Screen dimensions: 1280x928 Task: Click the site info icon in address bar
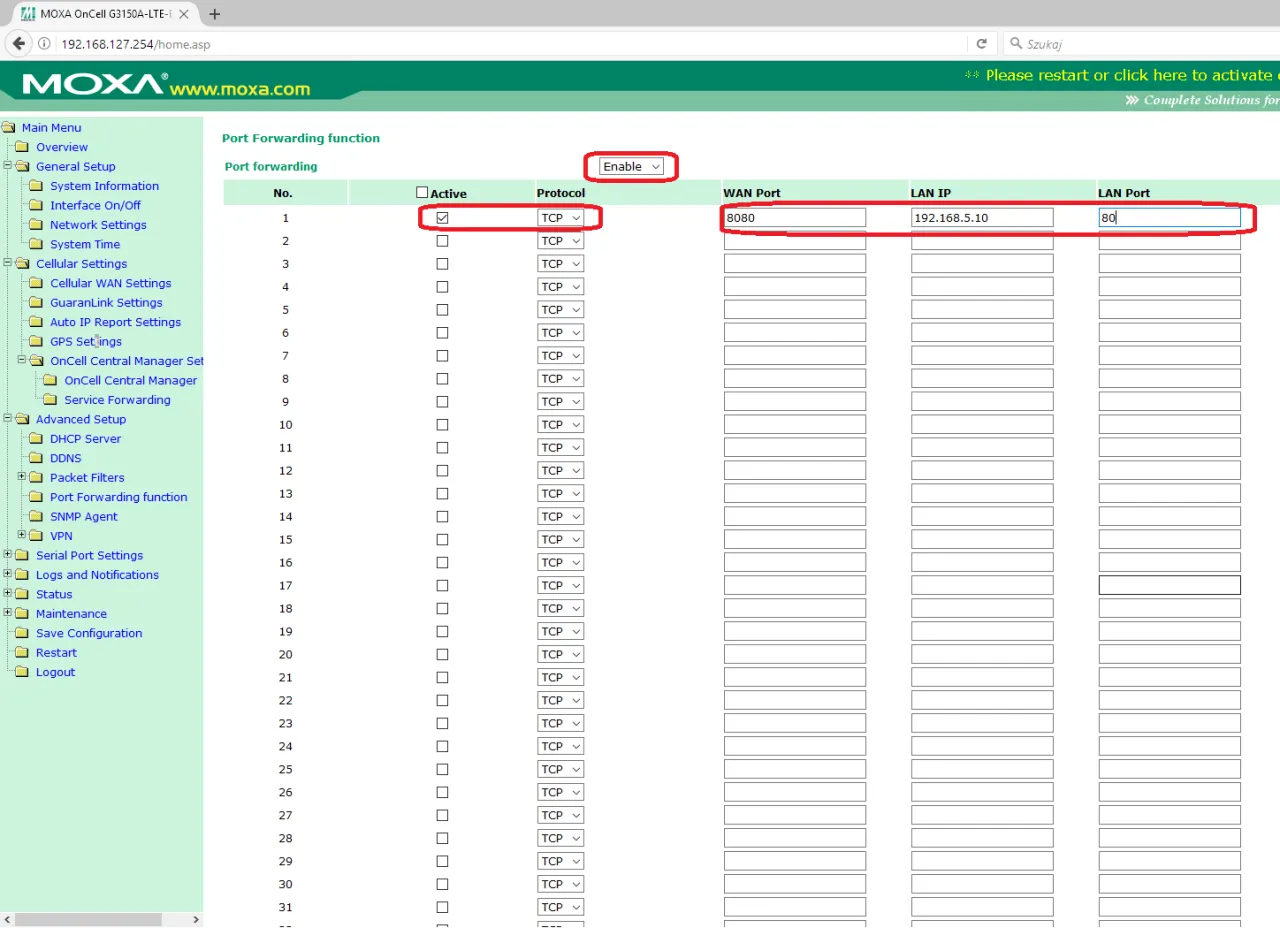(45, 44)
